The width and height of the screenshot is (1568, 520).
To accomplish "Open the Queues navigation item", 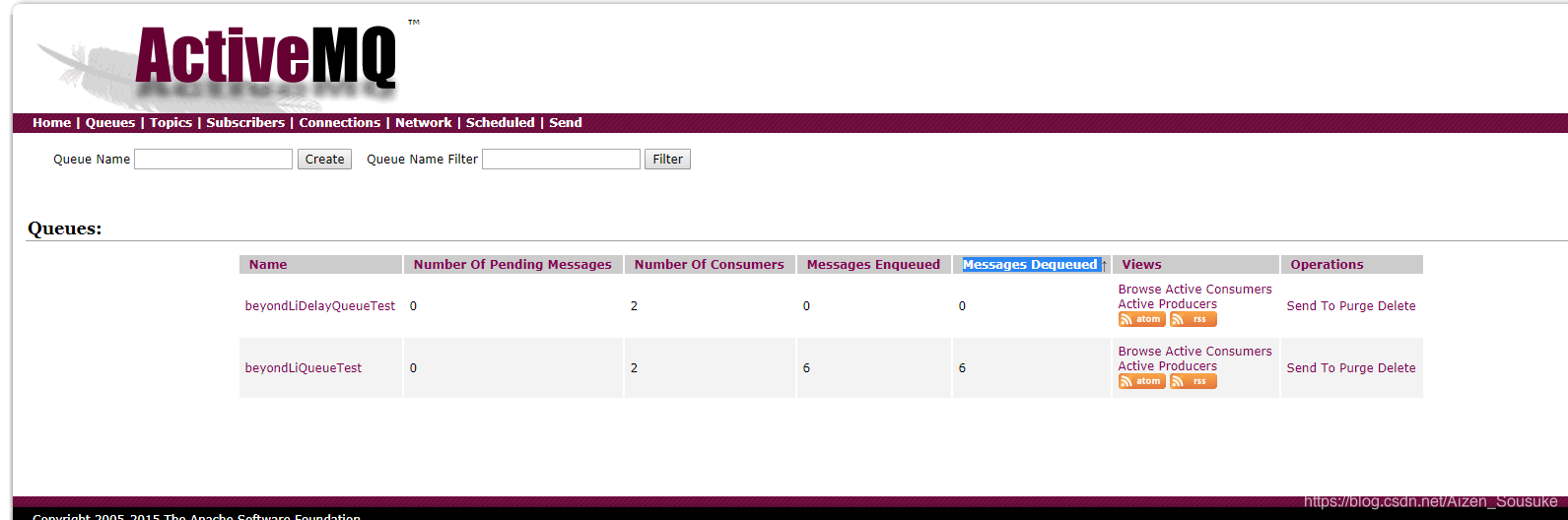I will click(110, 123).
